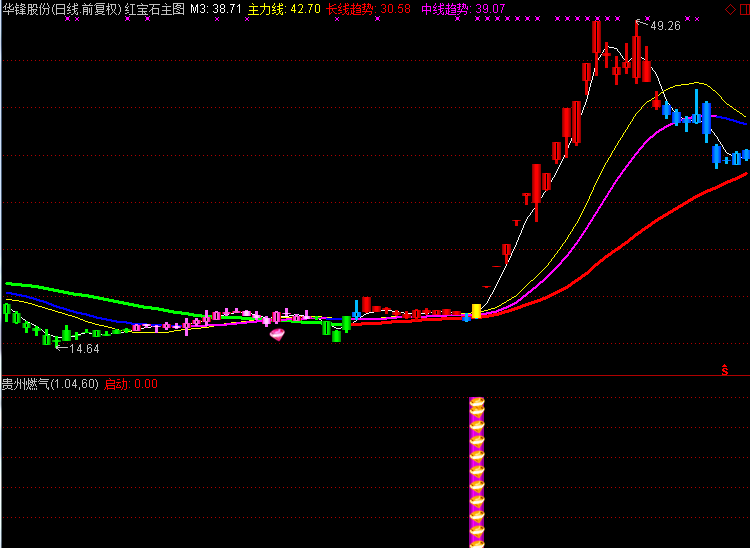This screenshot has width=750, height=548.
Task: Click the thick green trend line at far left
Action: (40, 288)
